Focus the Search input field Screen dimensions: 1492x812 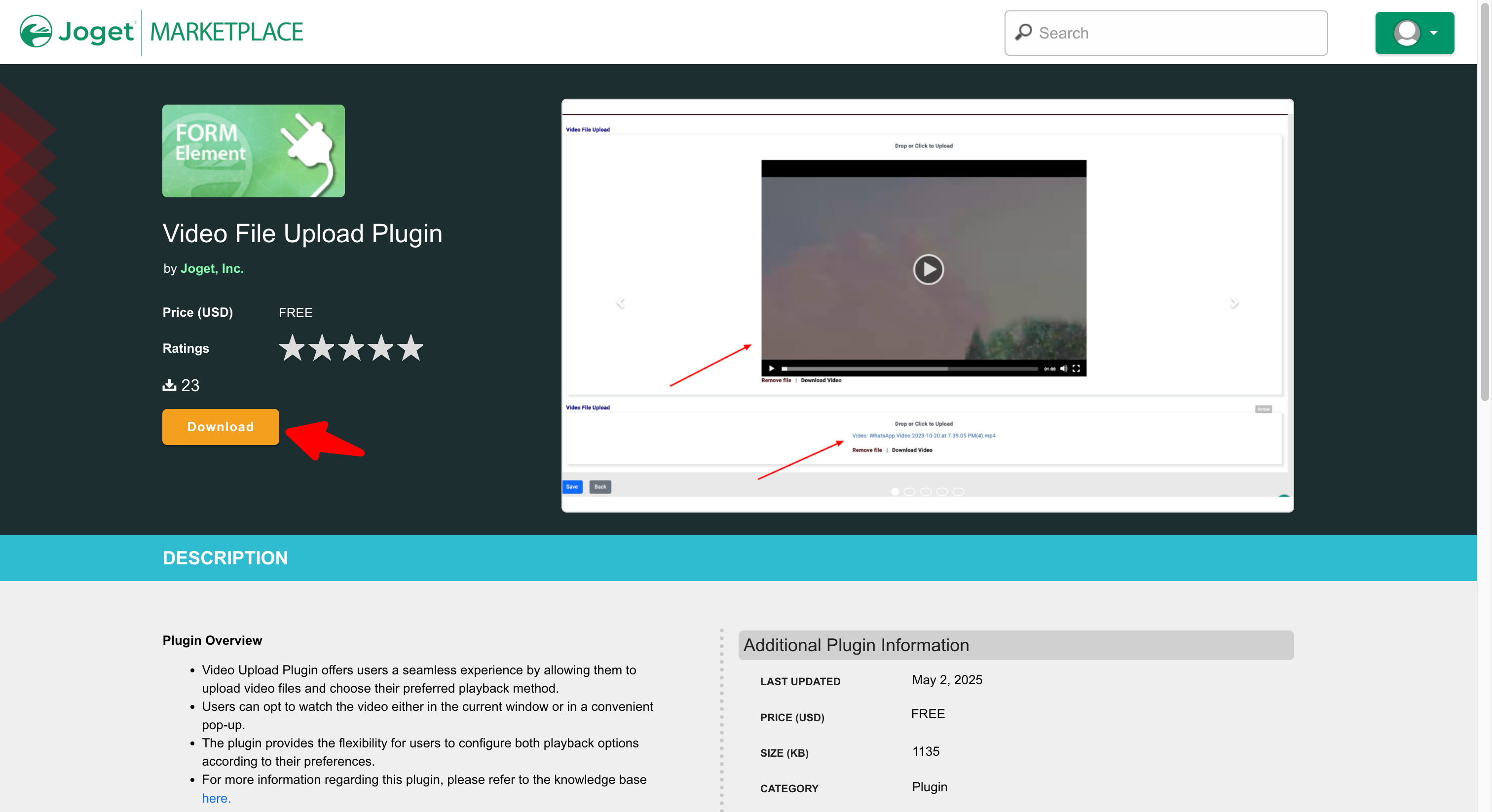(1166, 33)
